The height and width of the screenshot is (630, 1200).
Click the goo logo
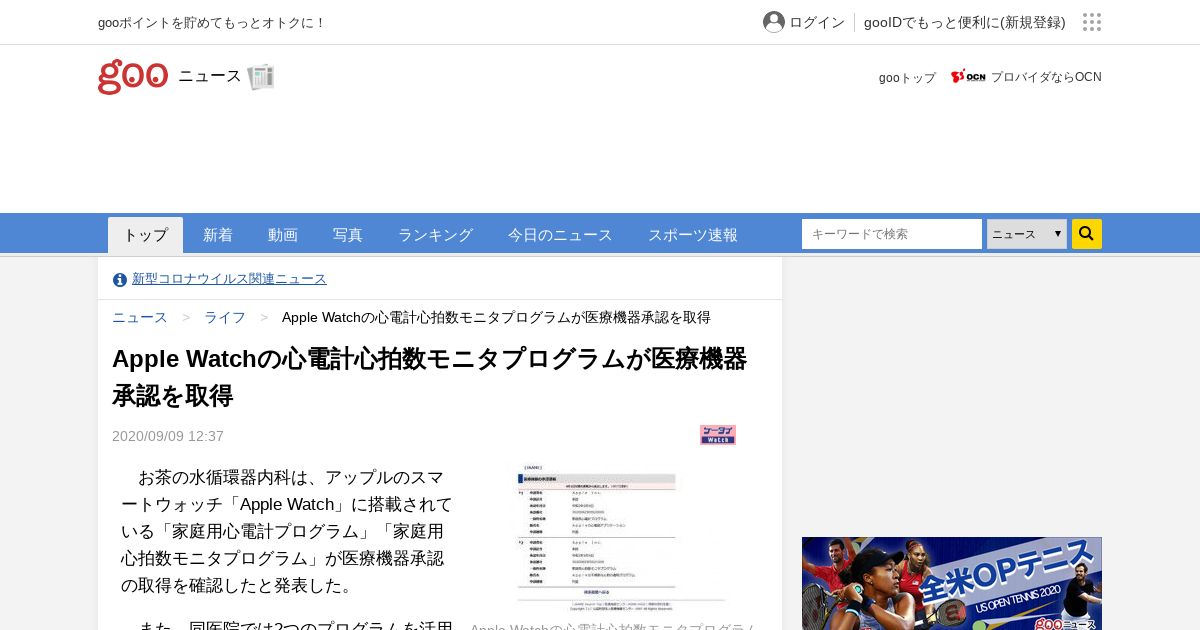133,77
